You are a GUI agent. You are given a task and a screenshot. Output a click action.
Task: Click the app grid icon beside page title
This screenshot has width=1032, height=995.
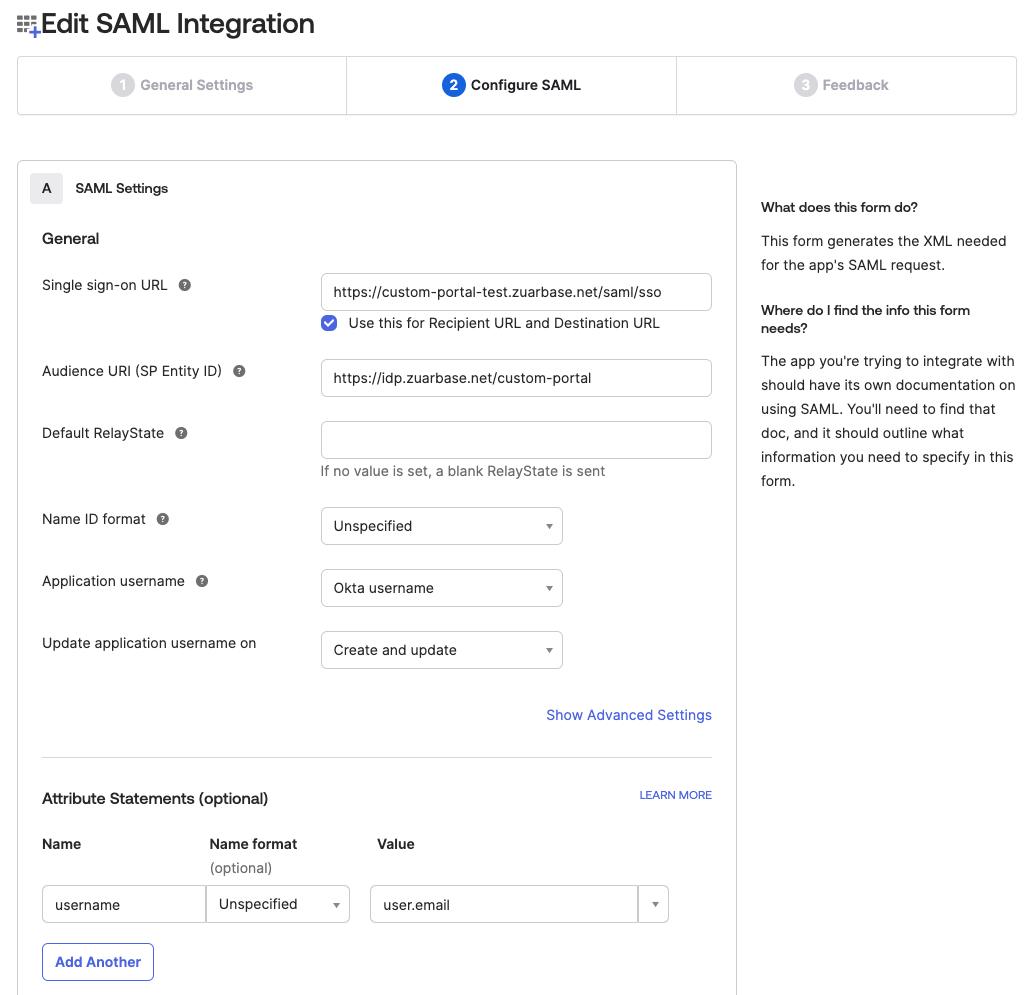click(x=28, y=26)
